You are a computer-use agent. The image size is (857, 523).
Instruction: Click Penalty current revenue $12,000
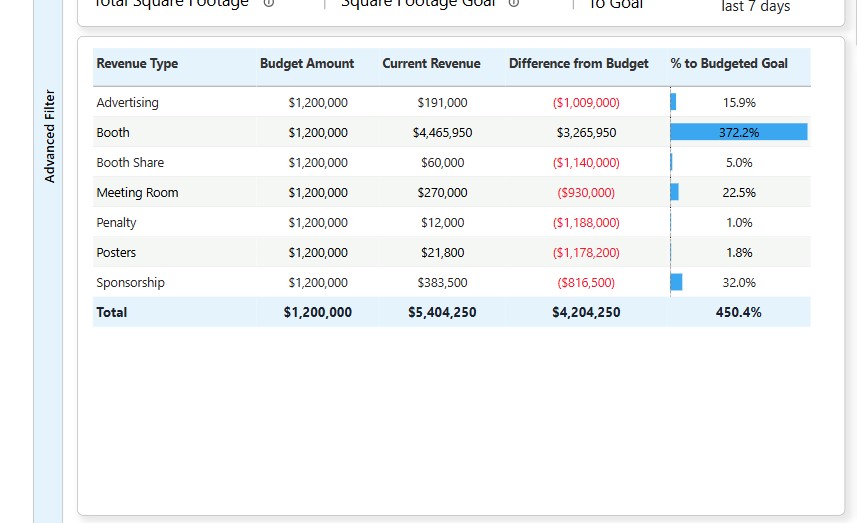442,222
